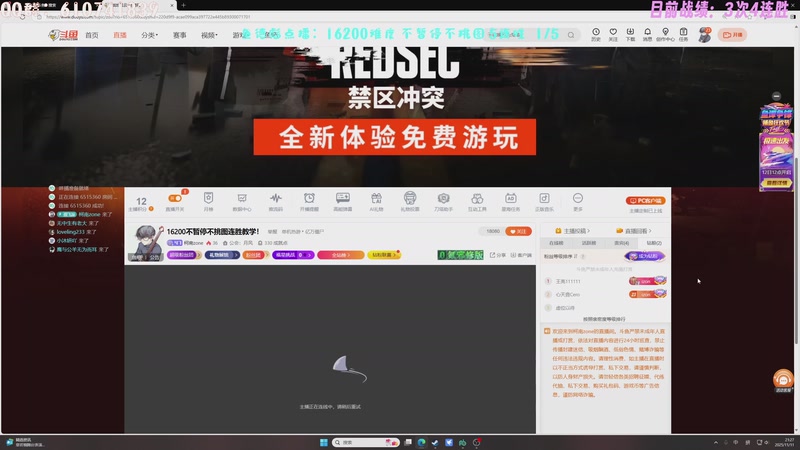Open the 关注 followed heart icon in header
Screen dimensions: 800x450
[613, 34]
